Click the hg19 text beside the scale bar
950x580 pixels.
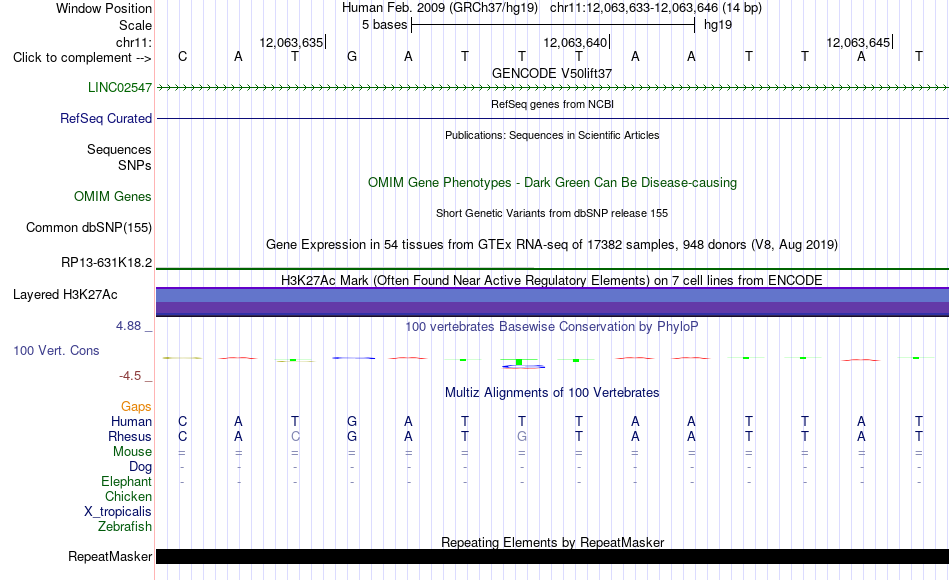(718, 25)
